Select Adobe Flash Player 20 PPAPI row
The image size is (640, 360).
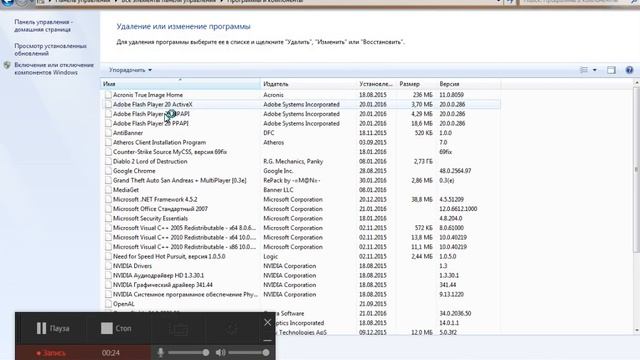300,123
